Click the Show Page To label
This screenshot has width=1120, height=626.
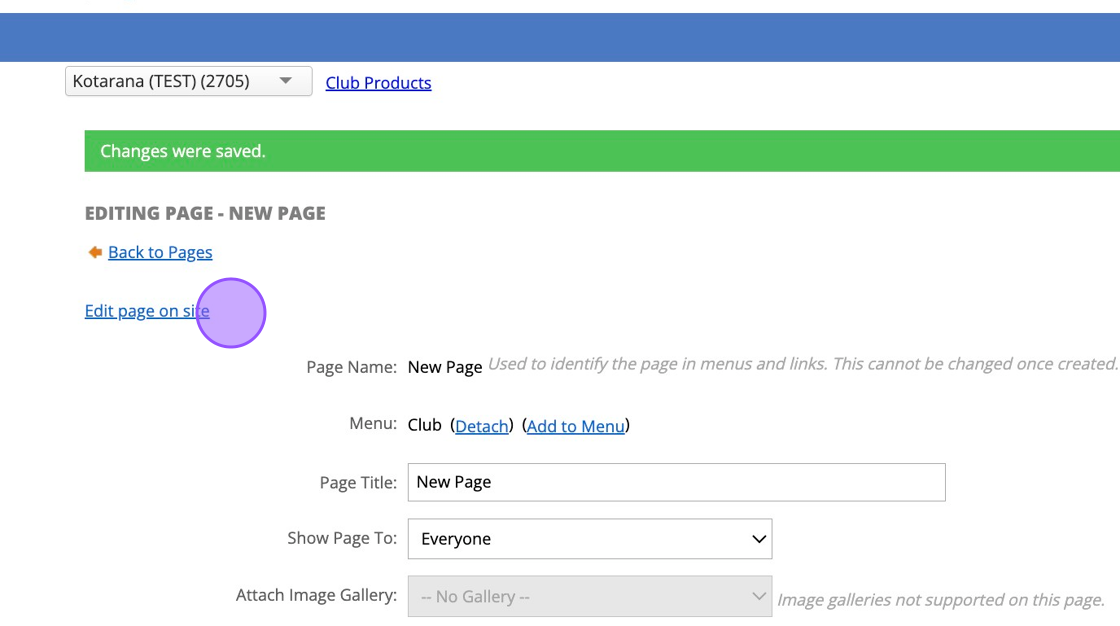coord(342,538)
